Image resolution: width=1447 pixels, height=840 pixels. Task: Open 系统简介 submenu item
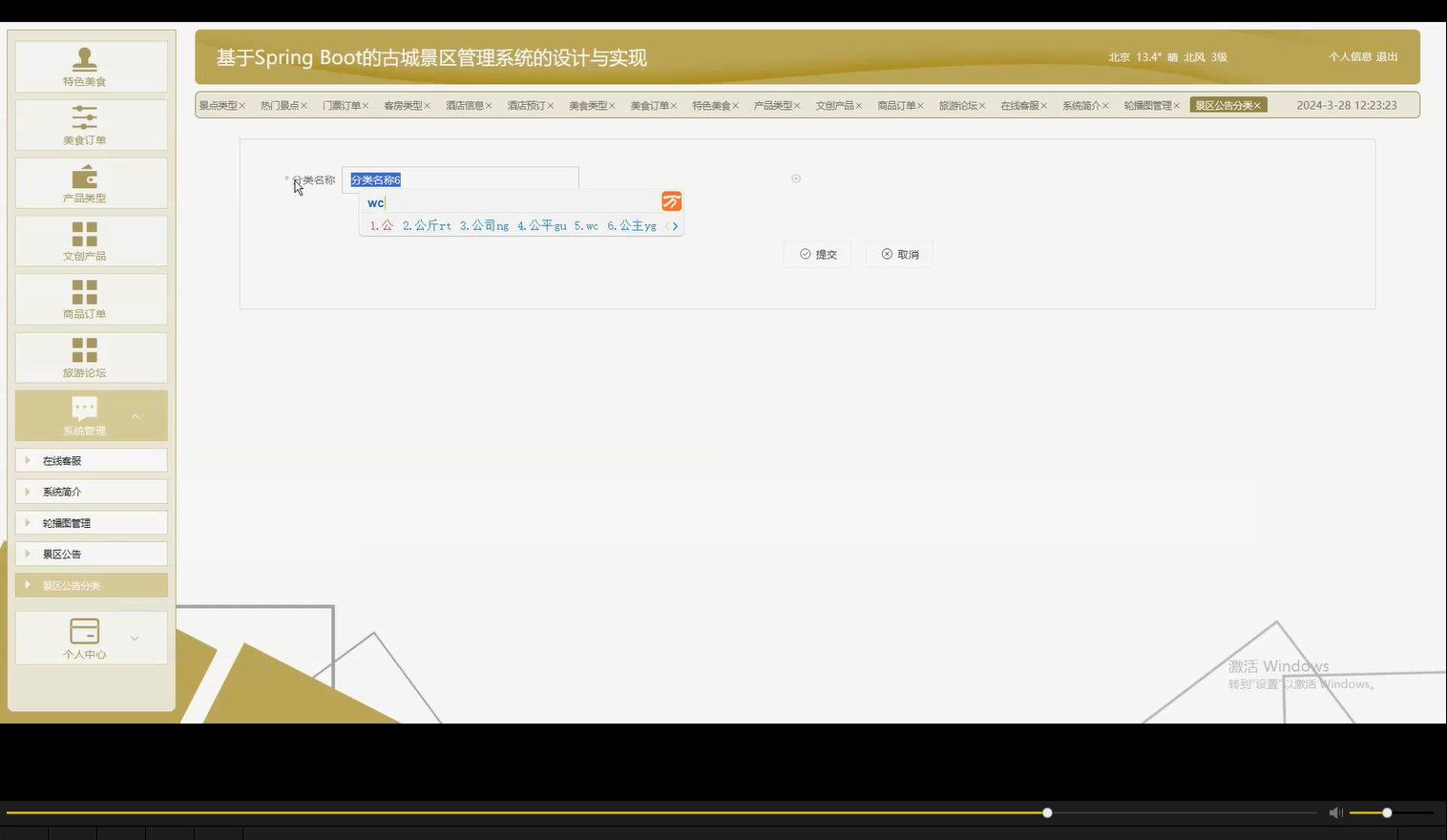91,492
